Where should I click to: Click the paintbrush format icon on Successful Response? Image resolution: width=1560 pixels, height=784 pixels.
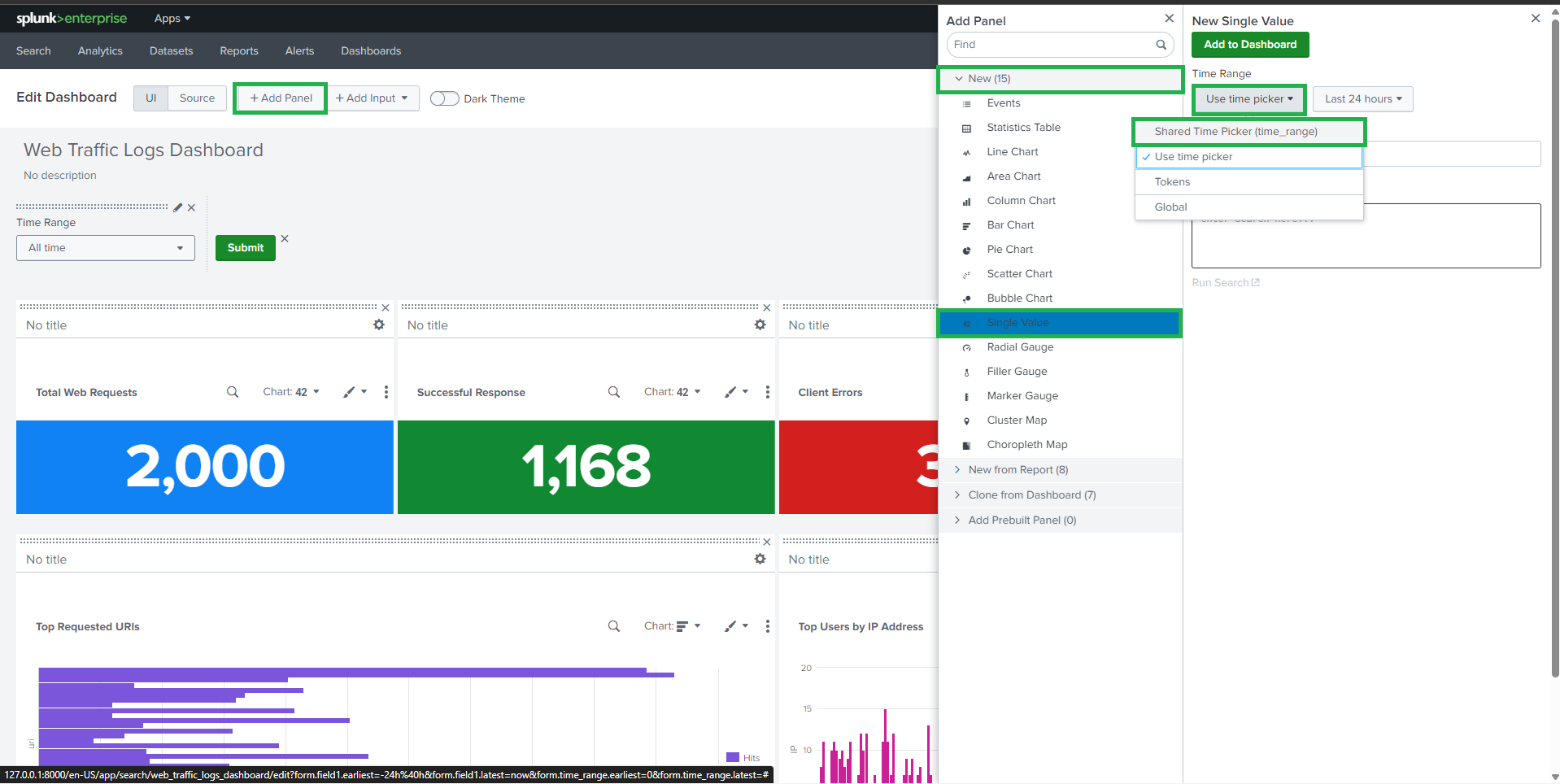(731, 392)
